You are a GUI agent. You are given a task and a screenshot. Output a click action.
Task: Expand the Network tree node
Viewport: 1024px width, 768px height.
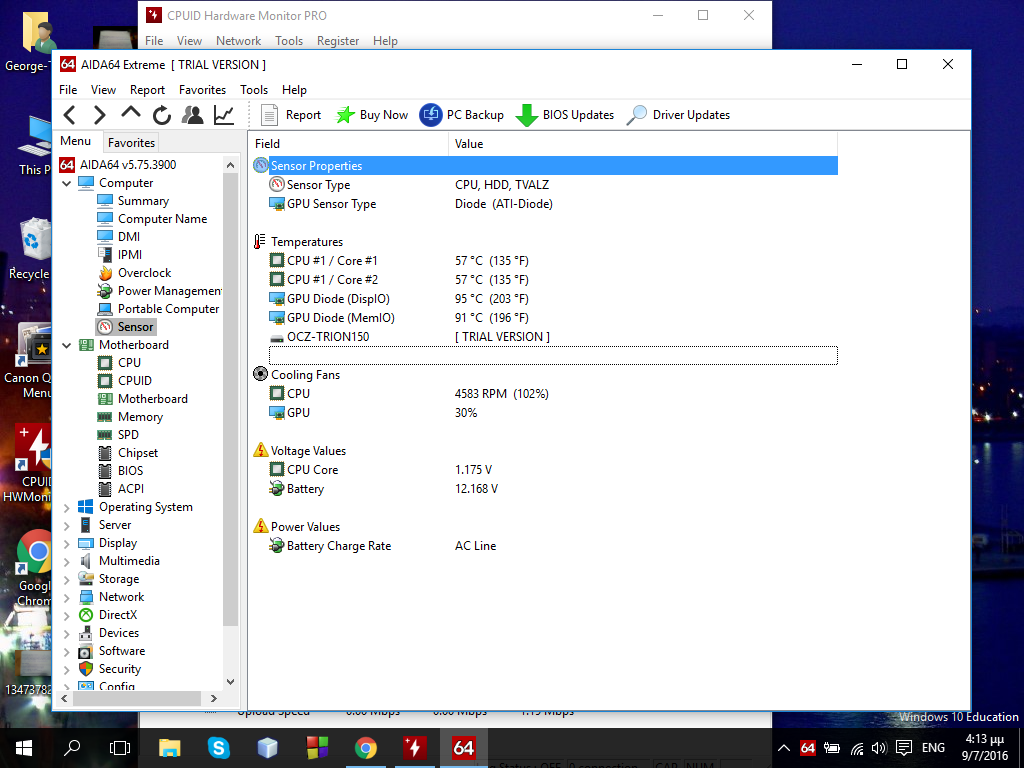point(67,598)
